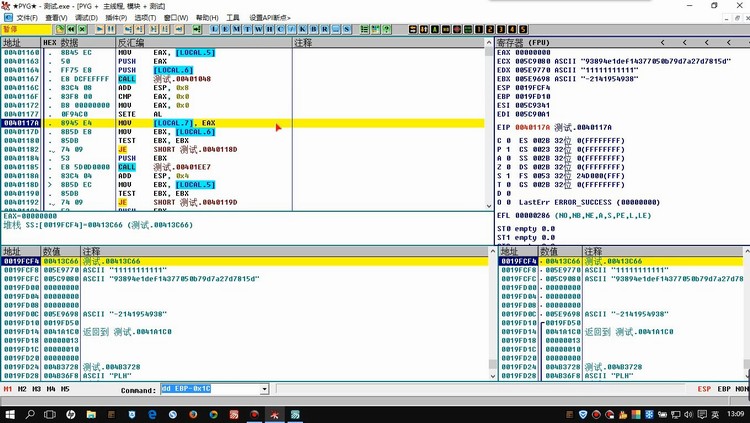Click inside the Command input field
The height and width of the screenshot is (423, 750).
(x=210, y=390)
